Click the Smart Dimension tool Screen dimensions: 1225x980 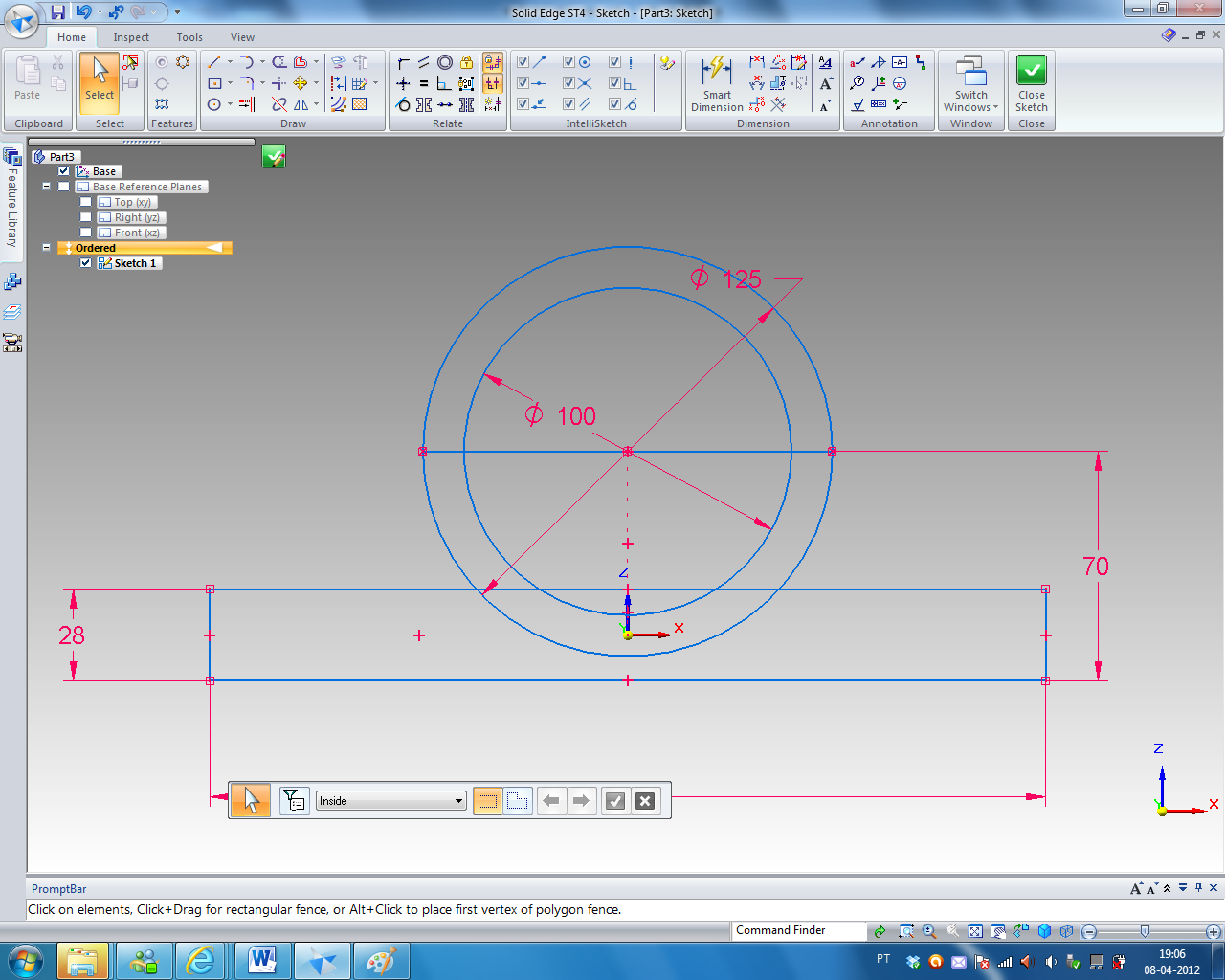point(717,82)
